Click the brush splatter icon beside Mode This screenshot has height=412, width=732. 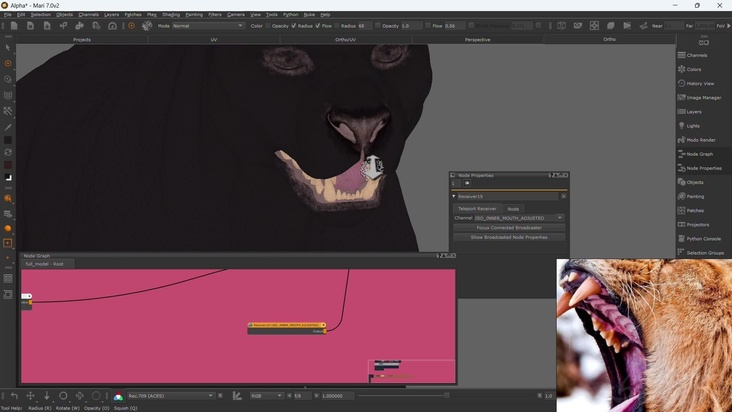point(147,26)
